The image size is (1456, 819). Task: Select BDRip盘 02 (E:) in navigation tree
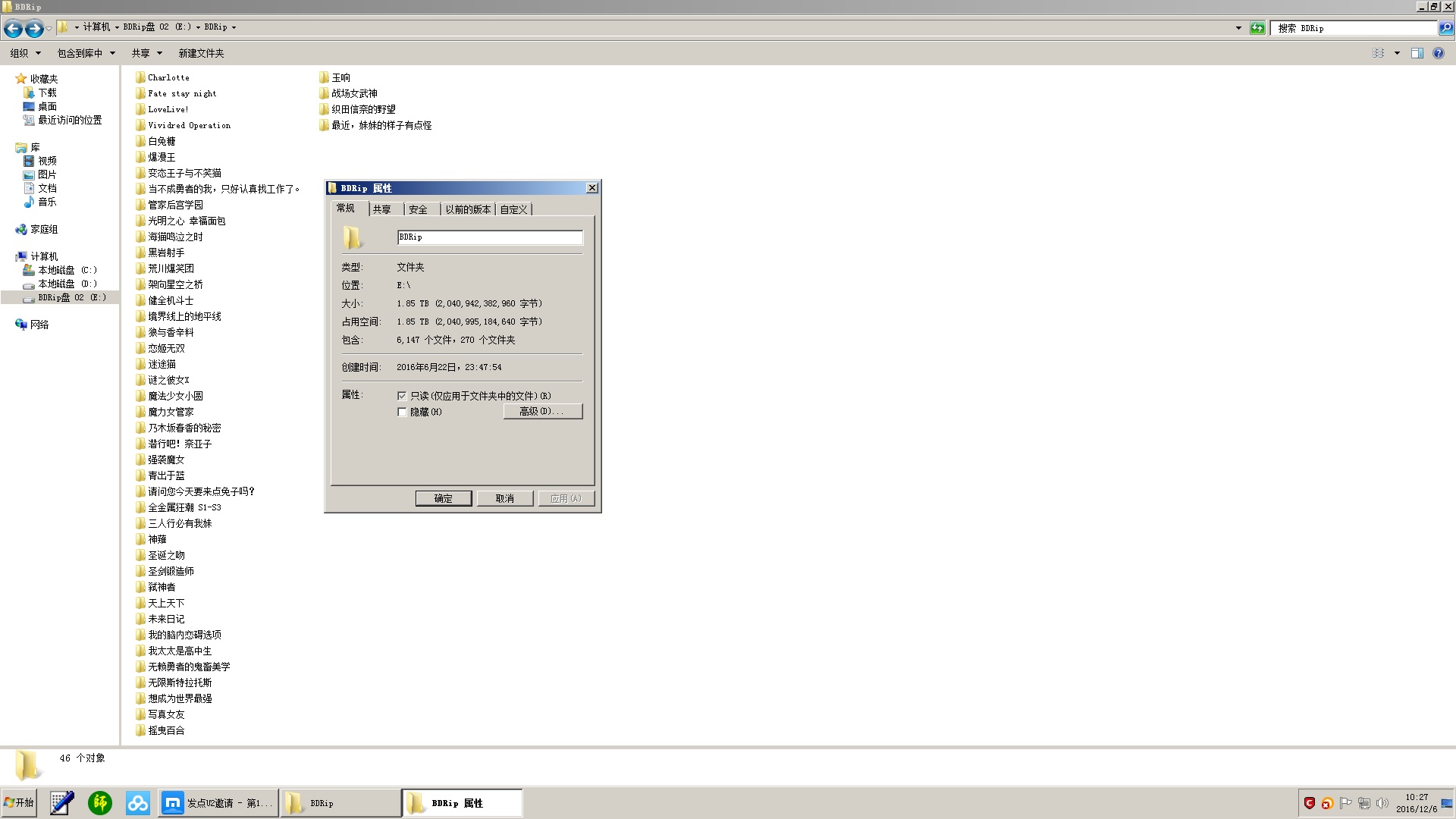point(60,297)
